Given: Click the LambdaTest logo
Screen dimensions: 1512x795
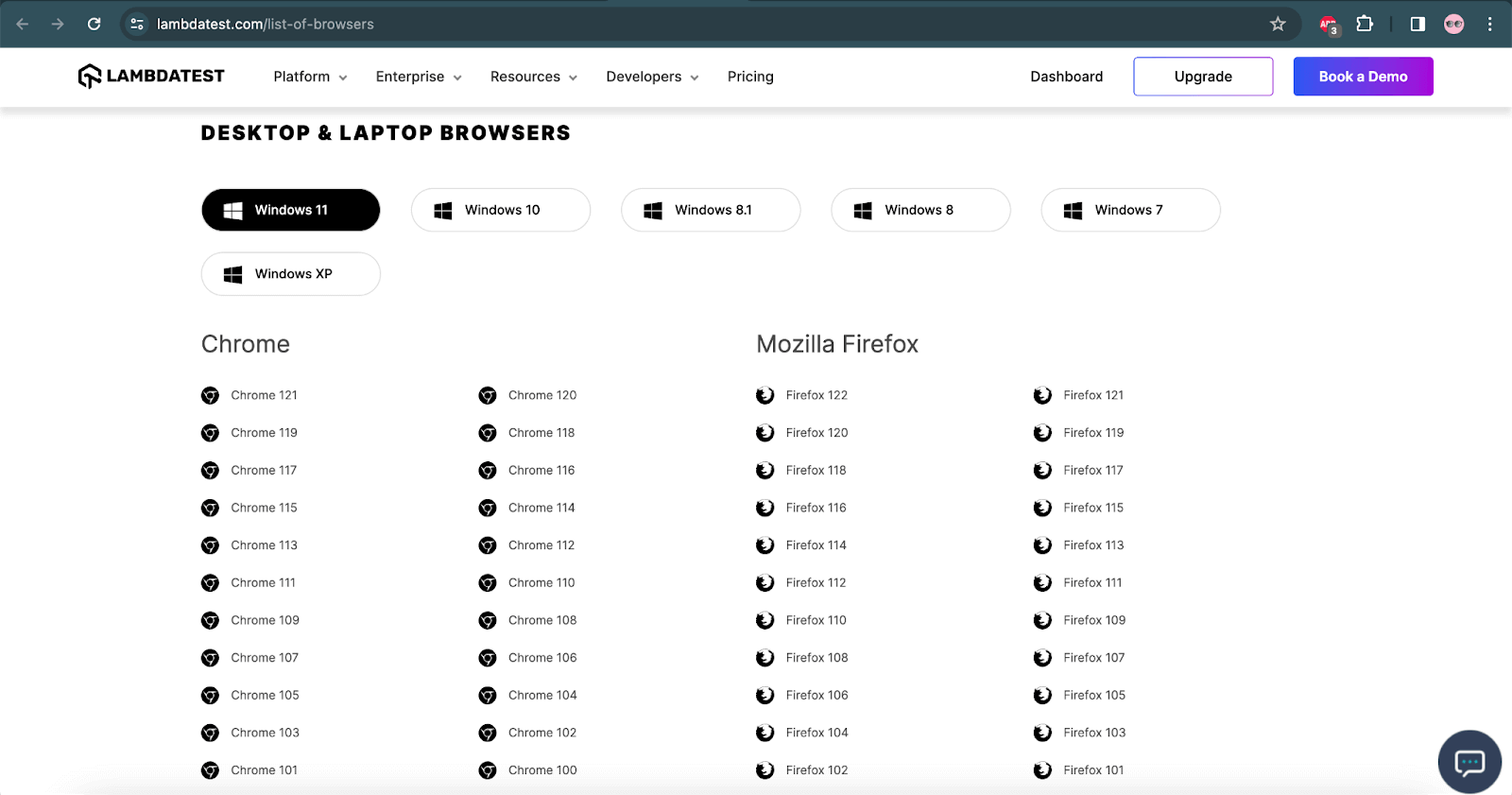Looking at the screenshot, I should pyautogui.click(x=151, y=76).
